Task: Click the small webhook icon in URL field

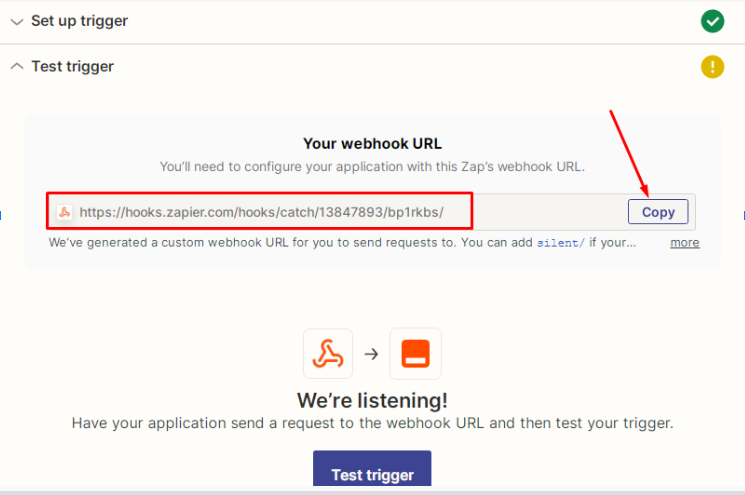Action: pyautogui.click(x=65, y=212)
